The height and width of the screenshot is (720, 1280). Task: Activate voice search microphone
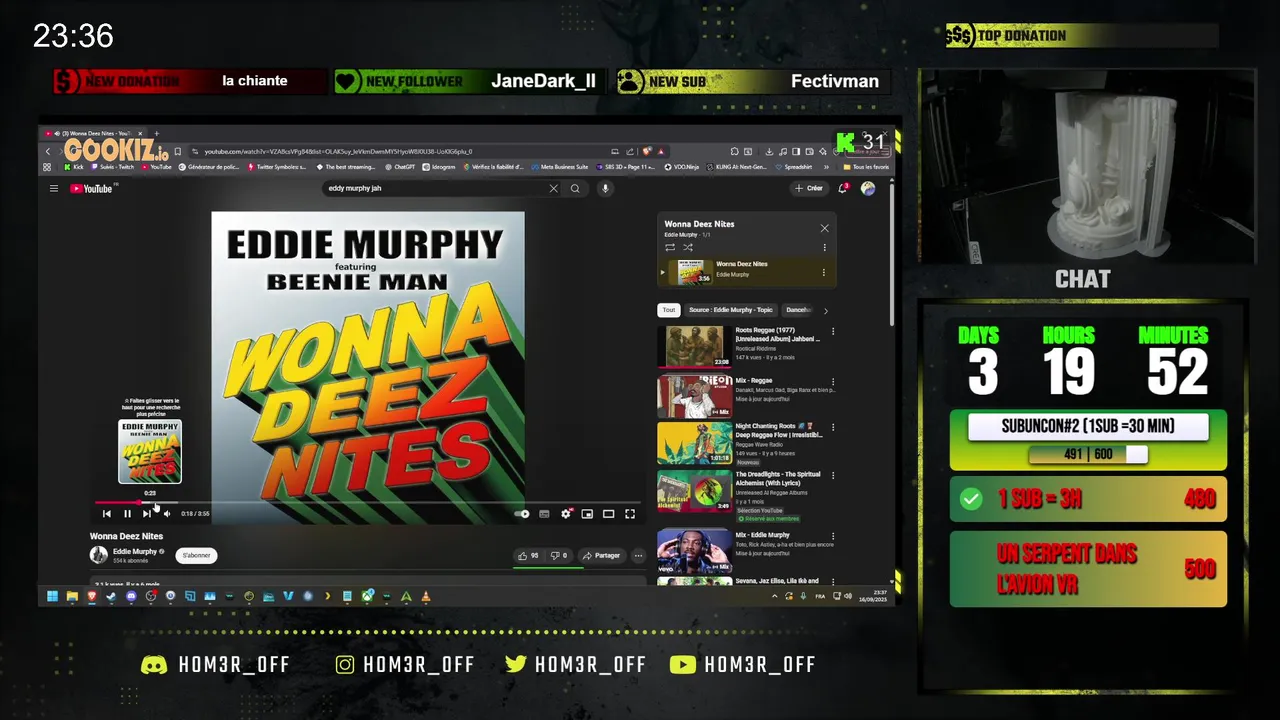[604, 188]
